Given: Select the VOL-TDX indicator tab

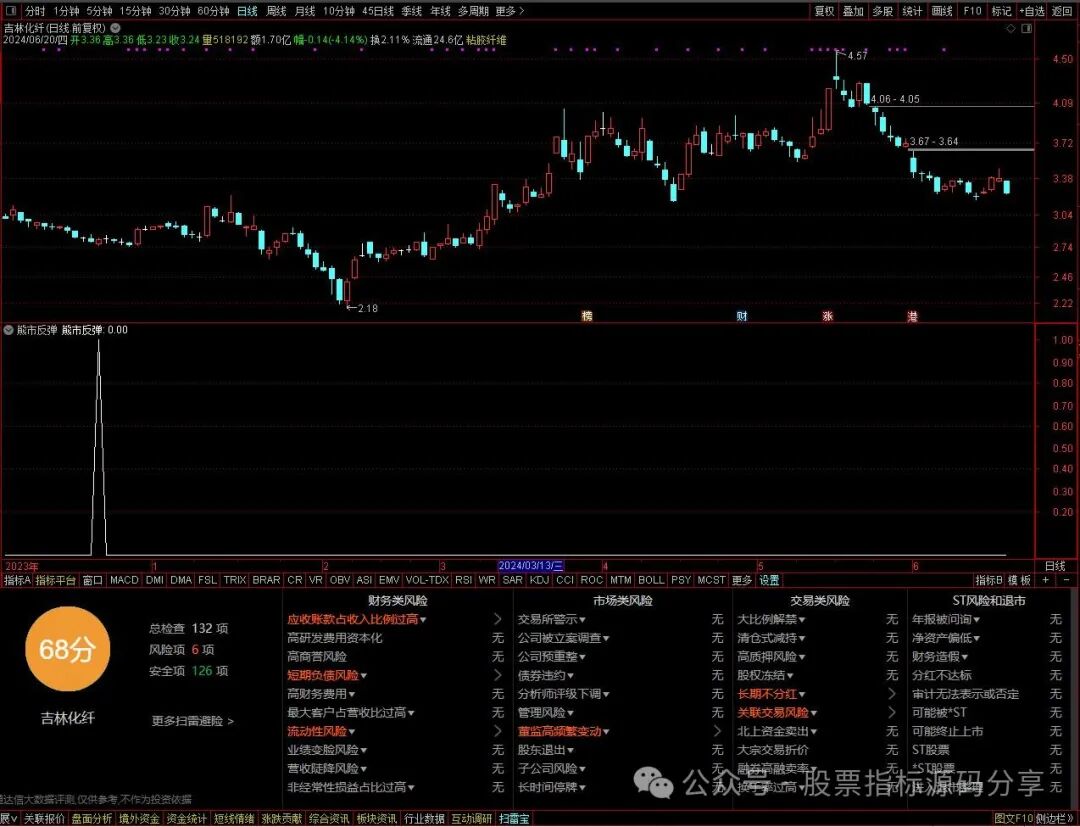Looking at the screenshot, I should (427, 580).
